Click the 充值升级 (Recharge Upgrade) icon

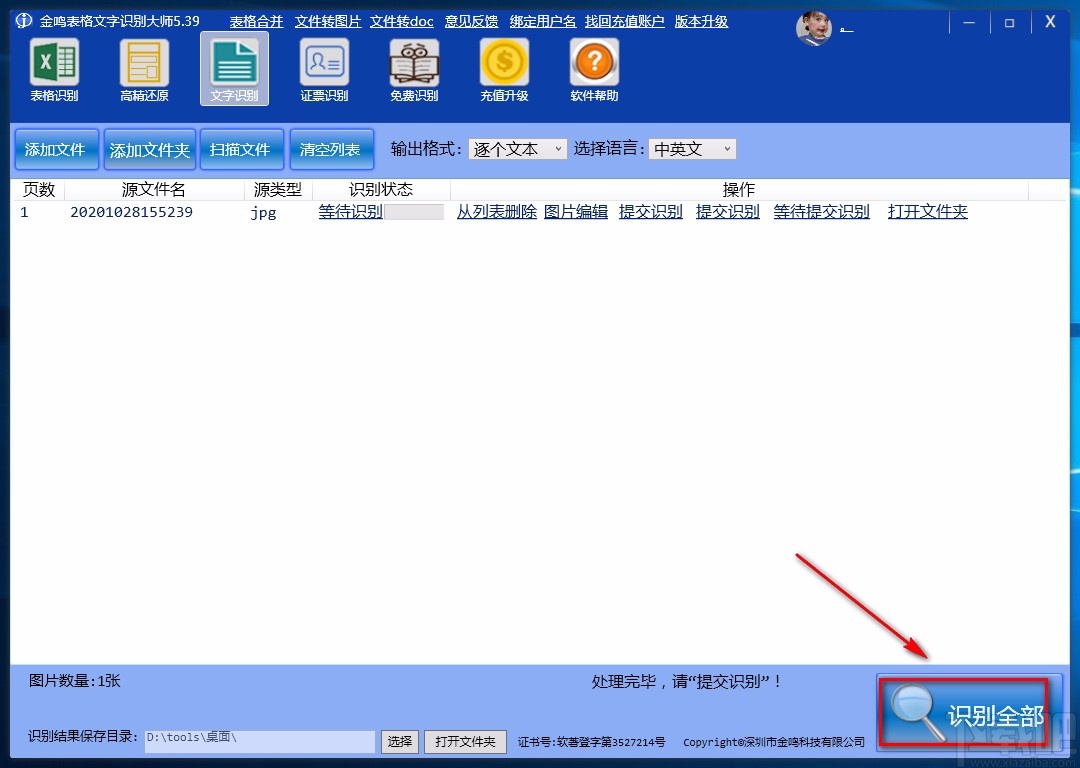[x=504, y=70]
